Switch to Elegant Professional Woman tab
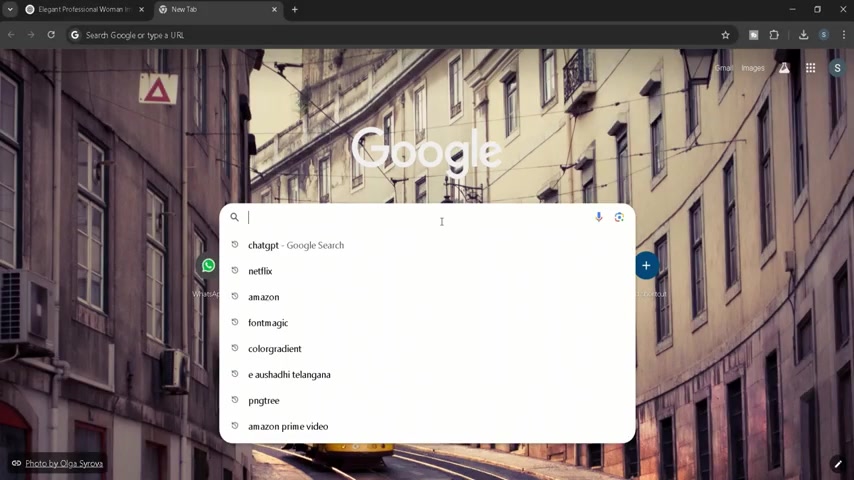Viewport: 854px width, 480px height. tap(84, 9)
